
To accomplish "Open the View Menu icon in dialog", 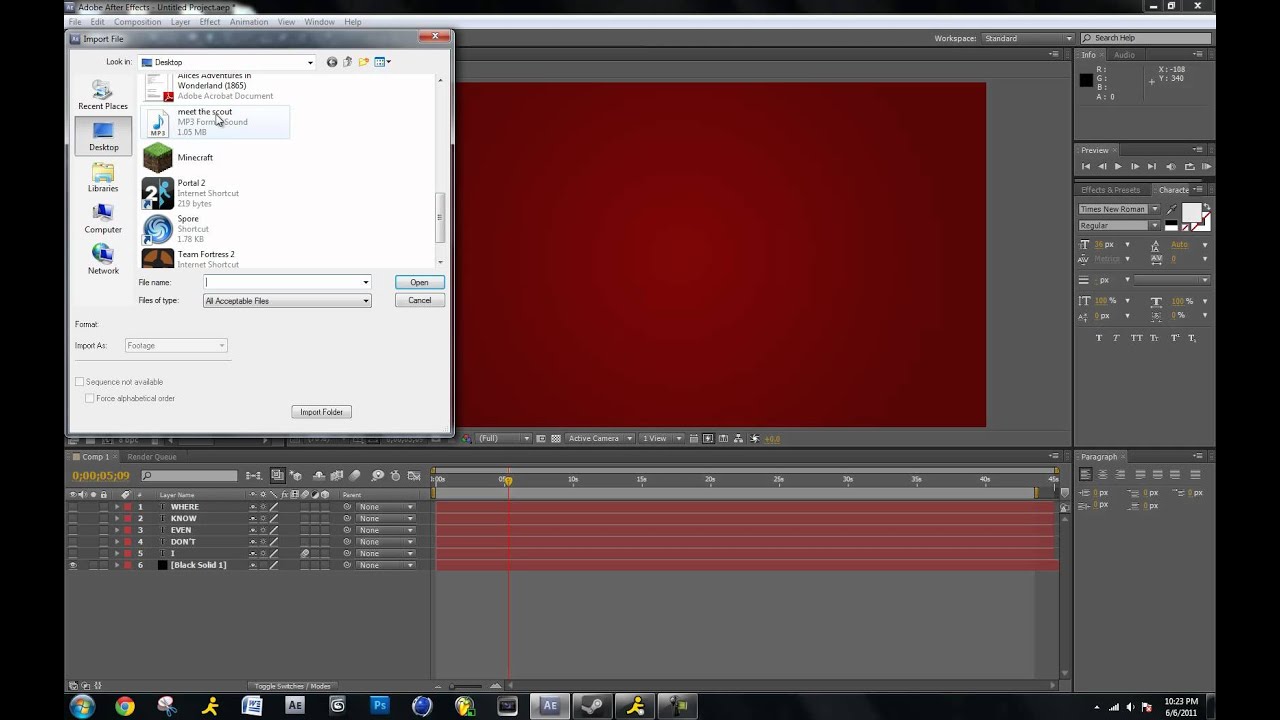I will tap(382, 62).
